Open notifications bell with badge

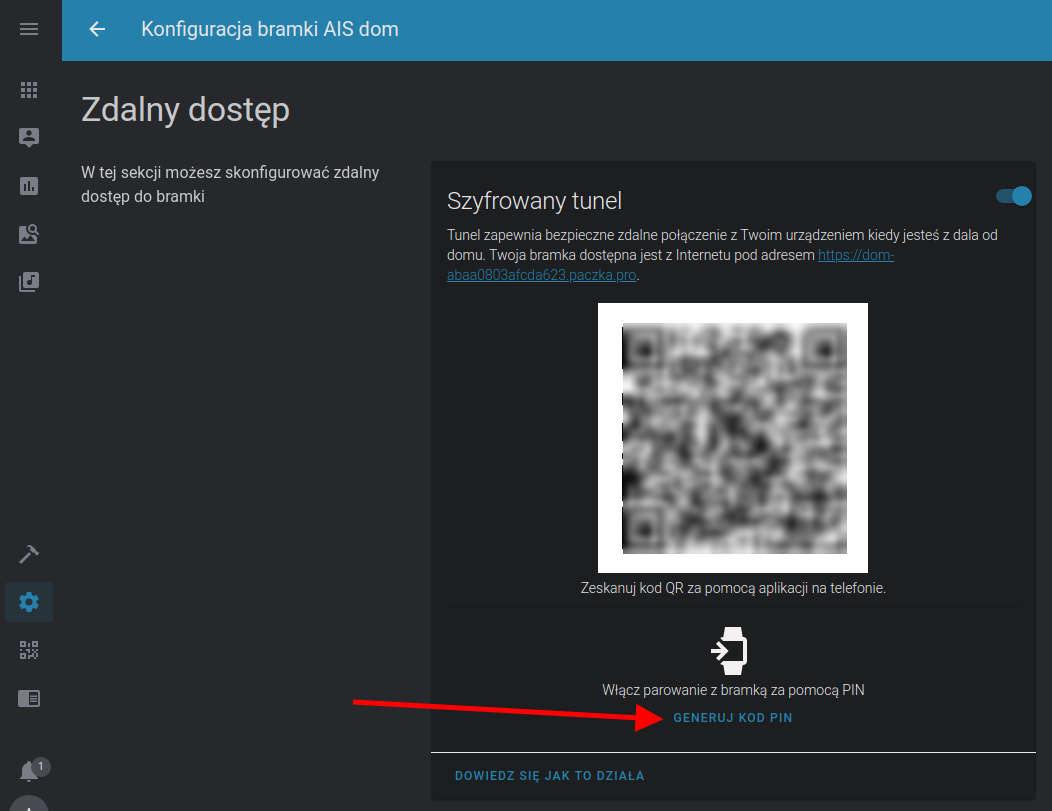point(29,771)
